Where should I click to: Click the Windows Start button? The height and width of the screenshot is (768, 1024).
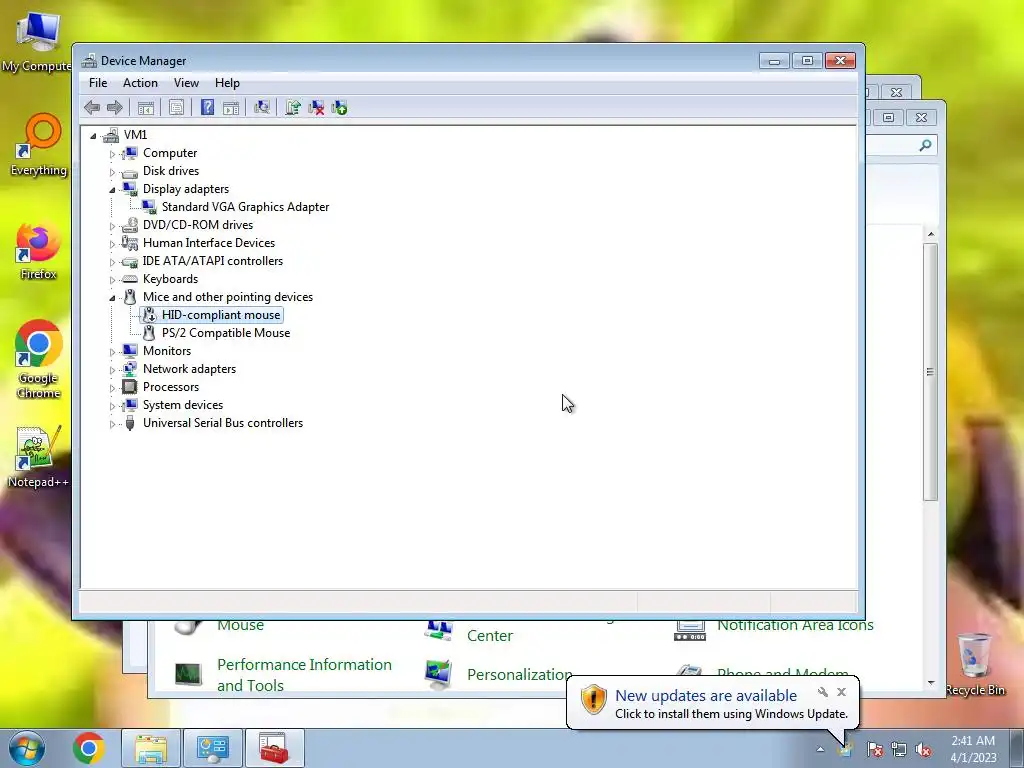coord(26,748)
